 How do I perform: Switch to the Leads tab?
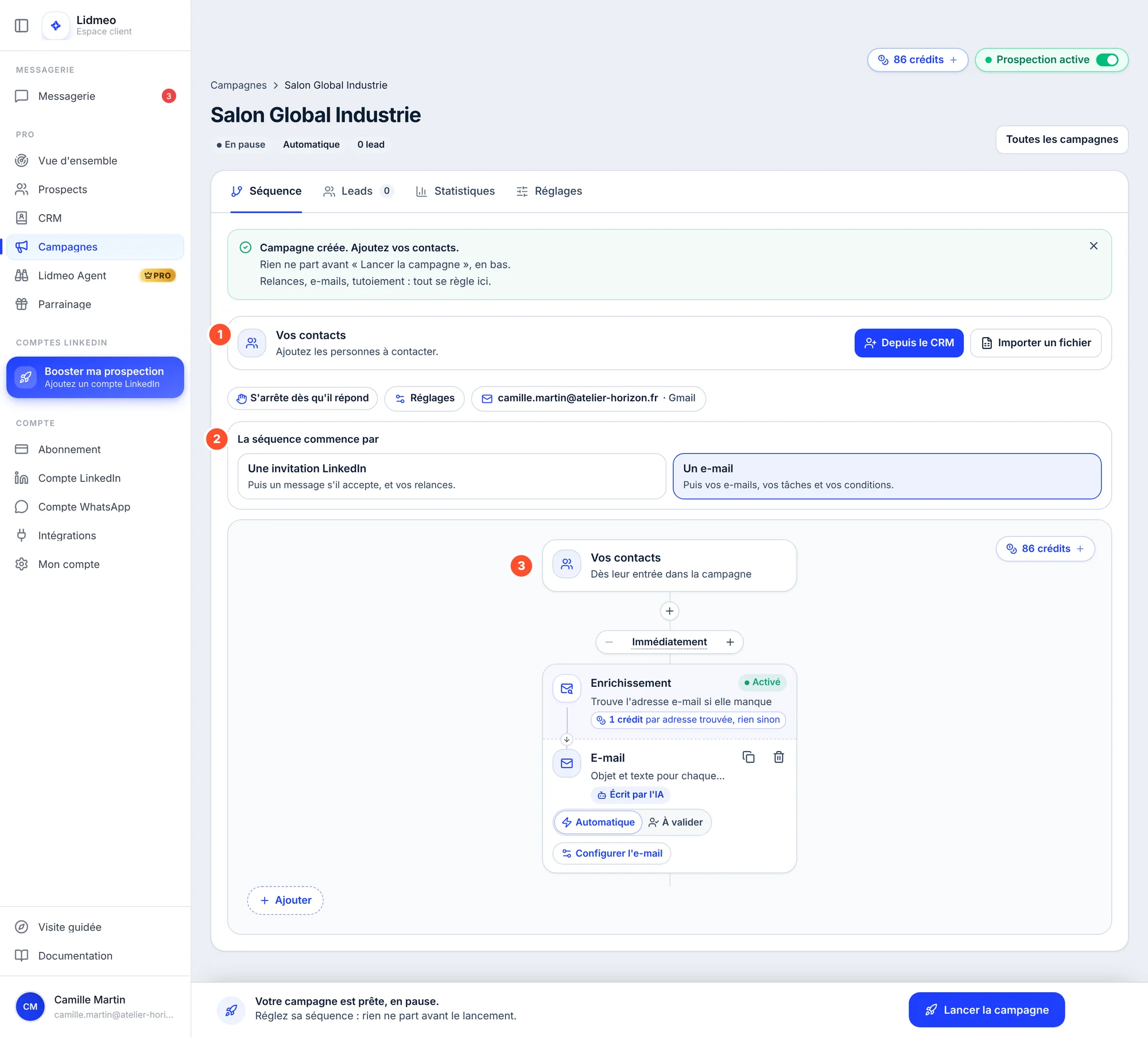(359, 191)
